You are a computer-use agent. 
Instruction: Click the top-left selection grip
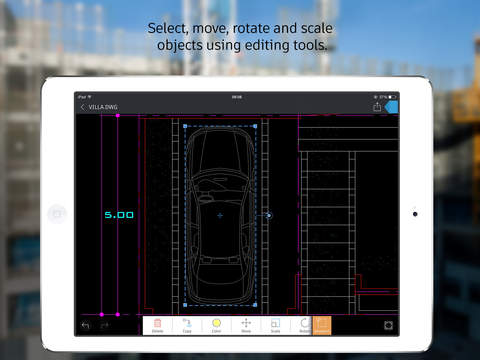coord(185,126)
